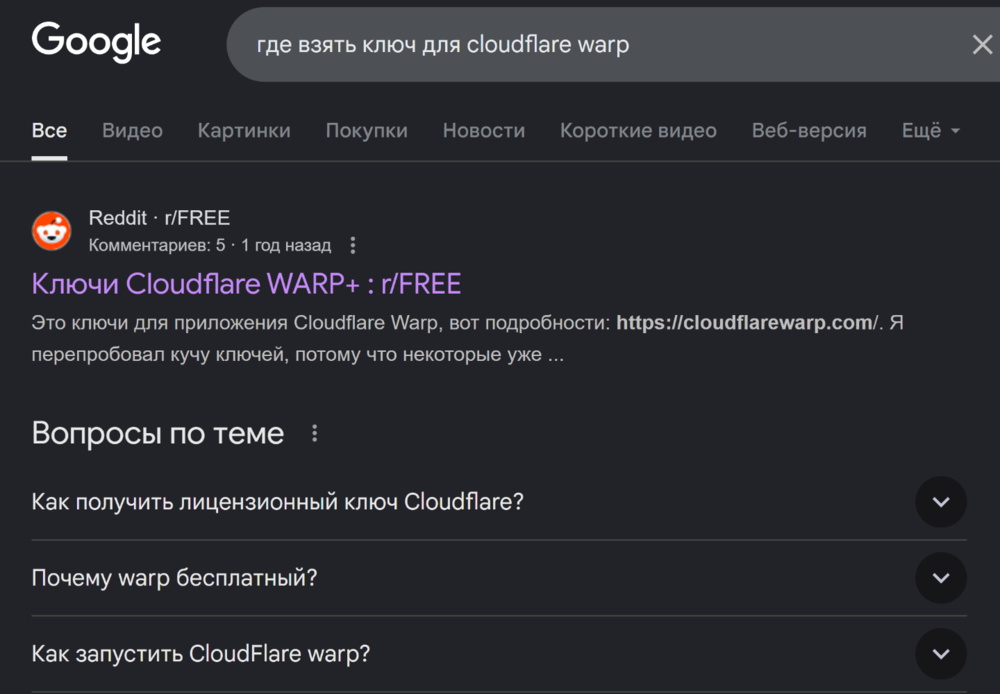The width and height of the screenshot is (1000, 694).
Task: Switch to the Картинки tab
Action: (244, 130)
